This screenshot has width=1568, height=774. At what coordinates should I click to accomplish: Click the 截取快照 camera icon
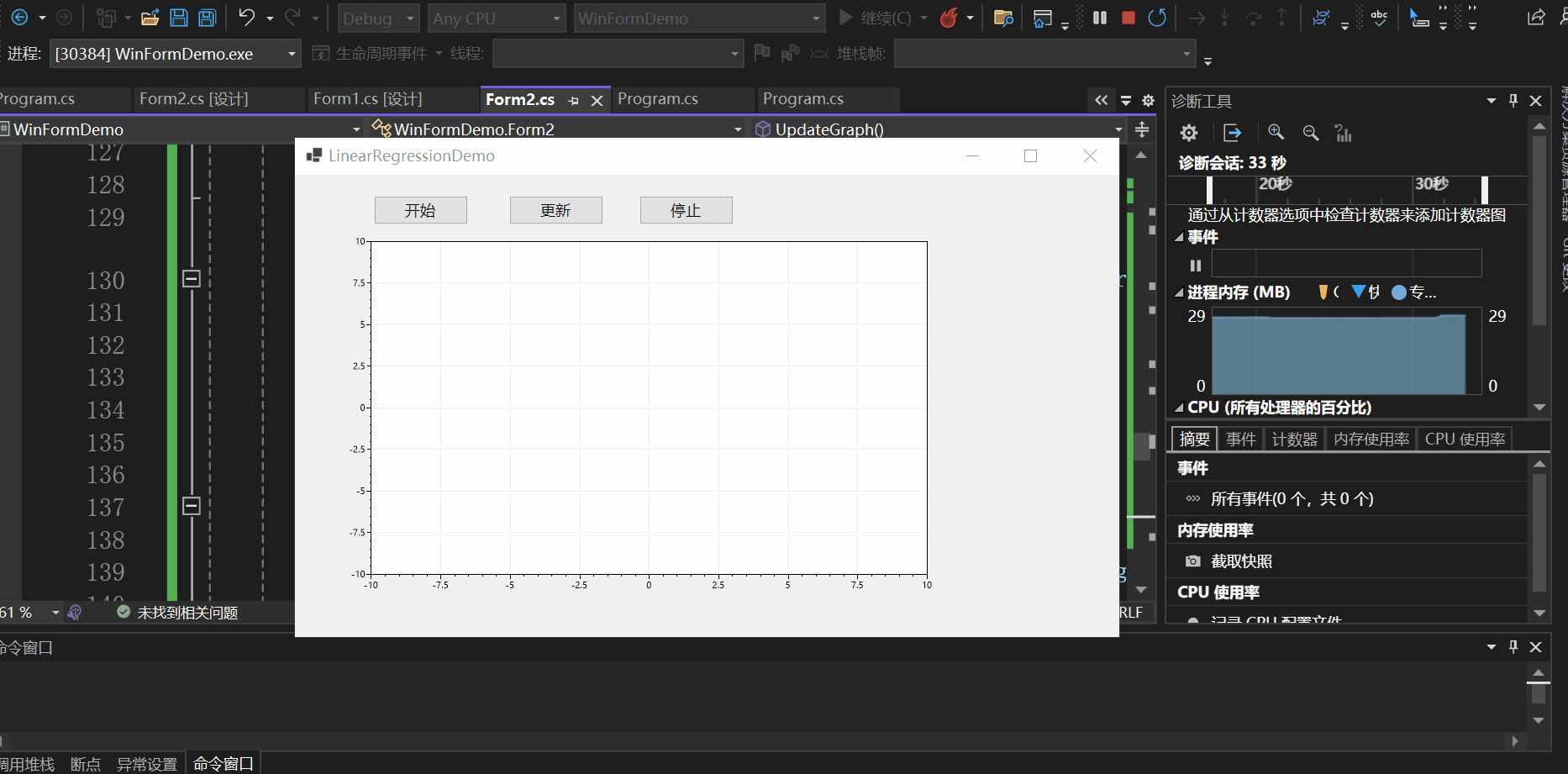pos(1193,561)
